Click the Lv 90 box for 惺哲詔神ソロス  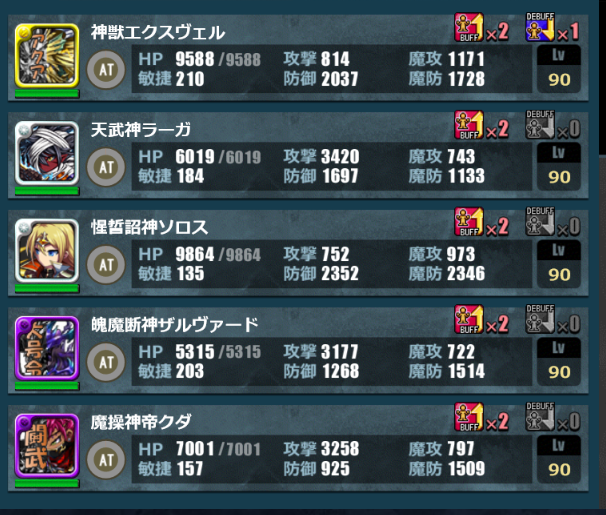(559, 264)
